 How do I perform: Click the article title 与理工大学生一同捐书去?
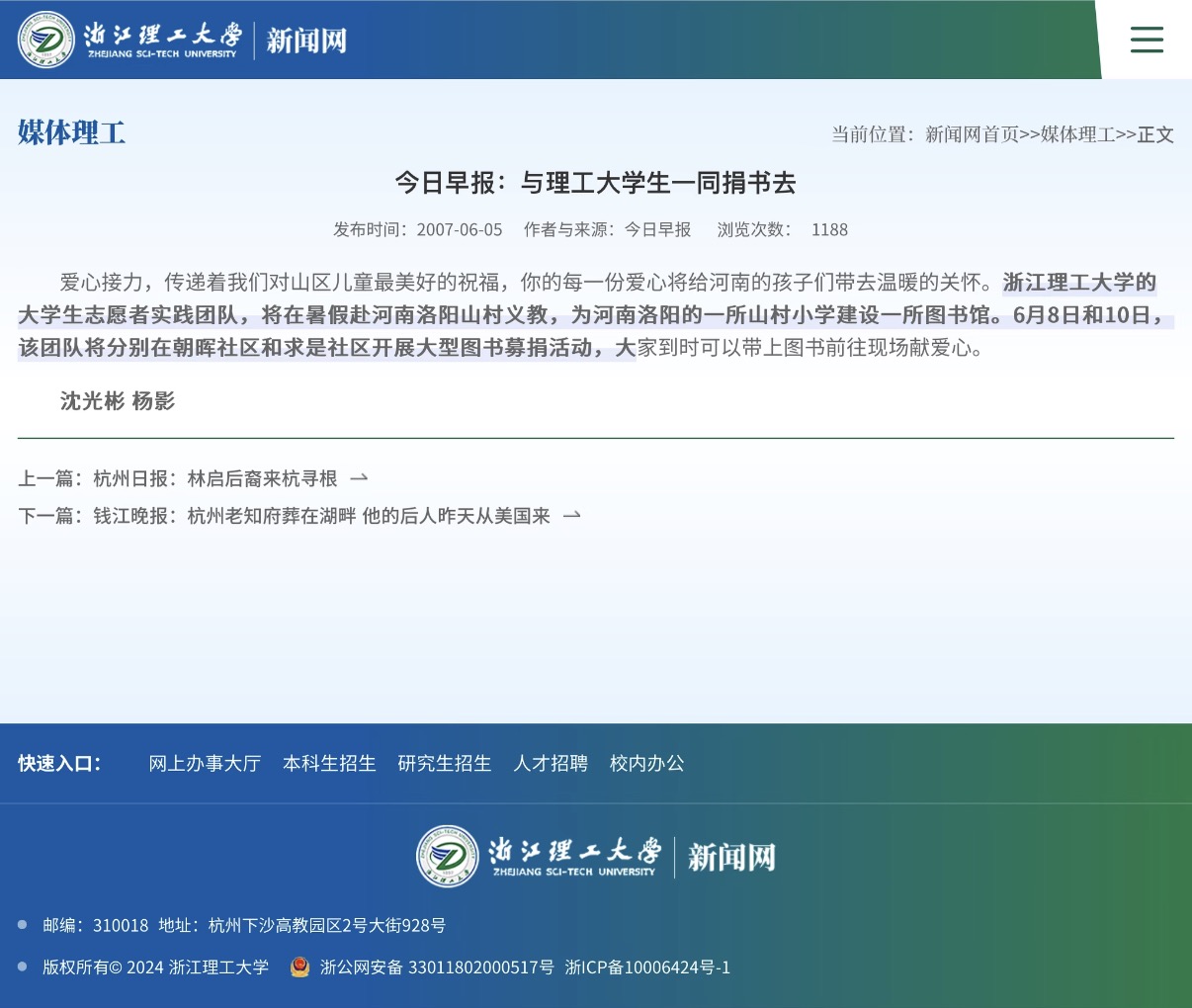(595, 183)
